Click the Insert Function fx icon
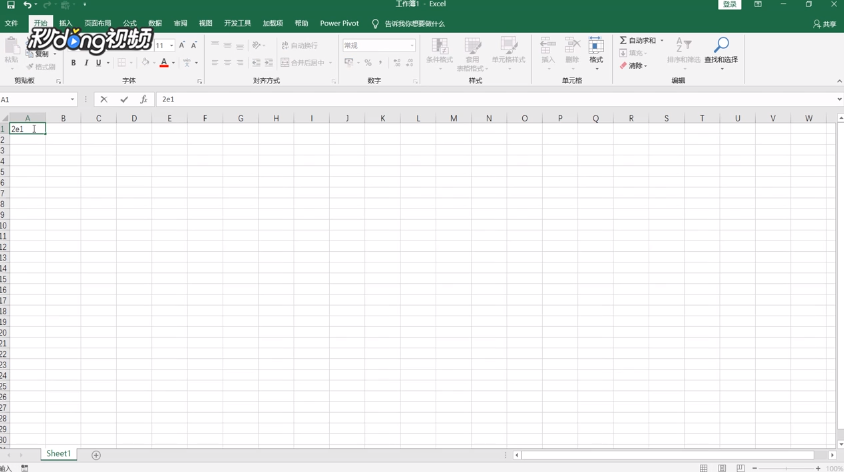The height and width of the screenshot is (472, 844). [x=144, y=100]
